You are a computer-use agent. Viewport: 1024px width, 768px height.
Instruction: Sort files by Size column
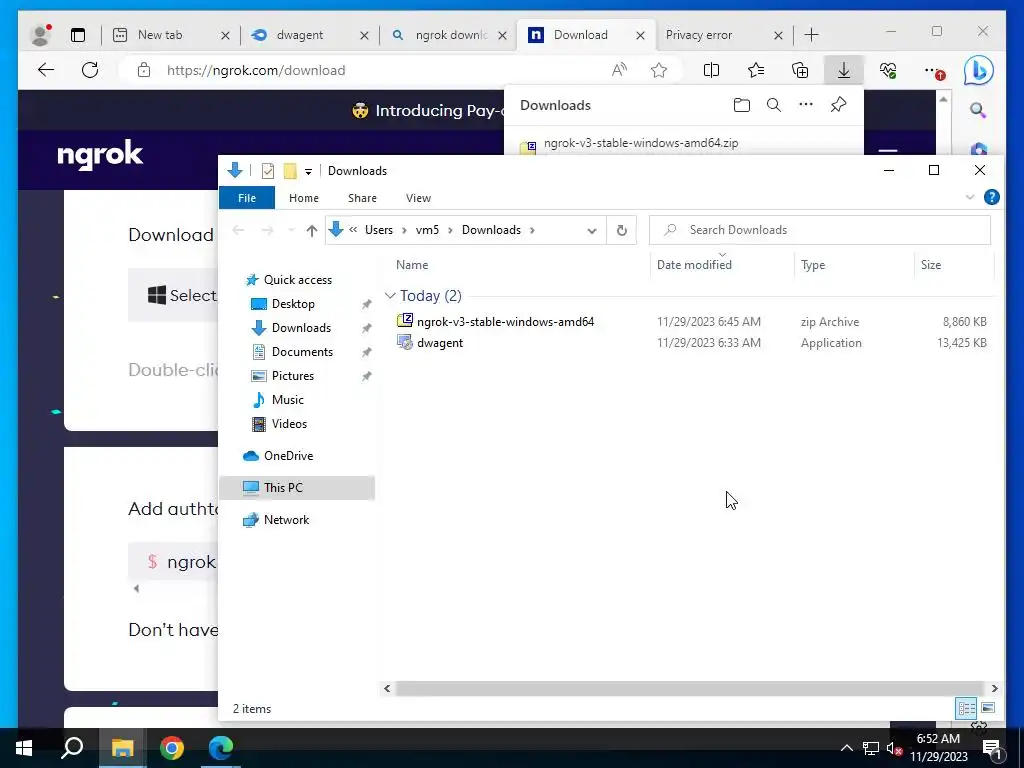pos(931,264)
